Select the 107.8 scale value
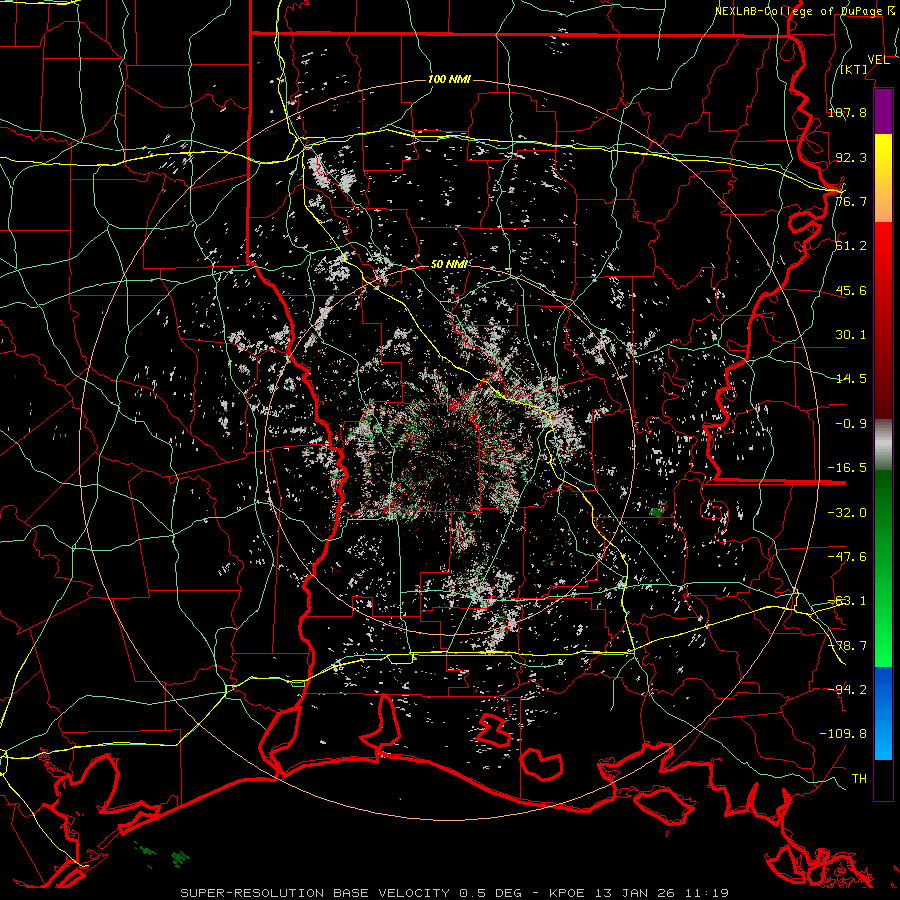 coord(847,112)
